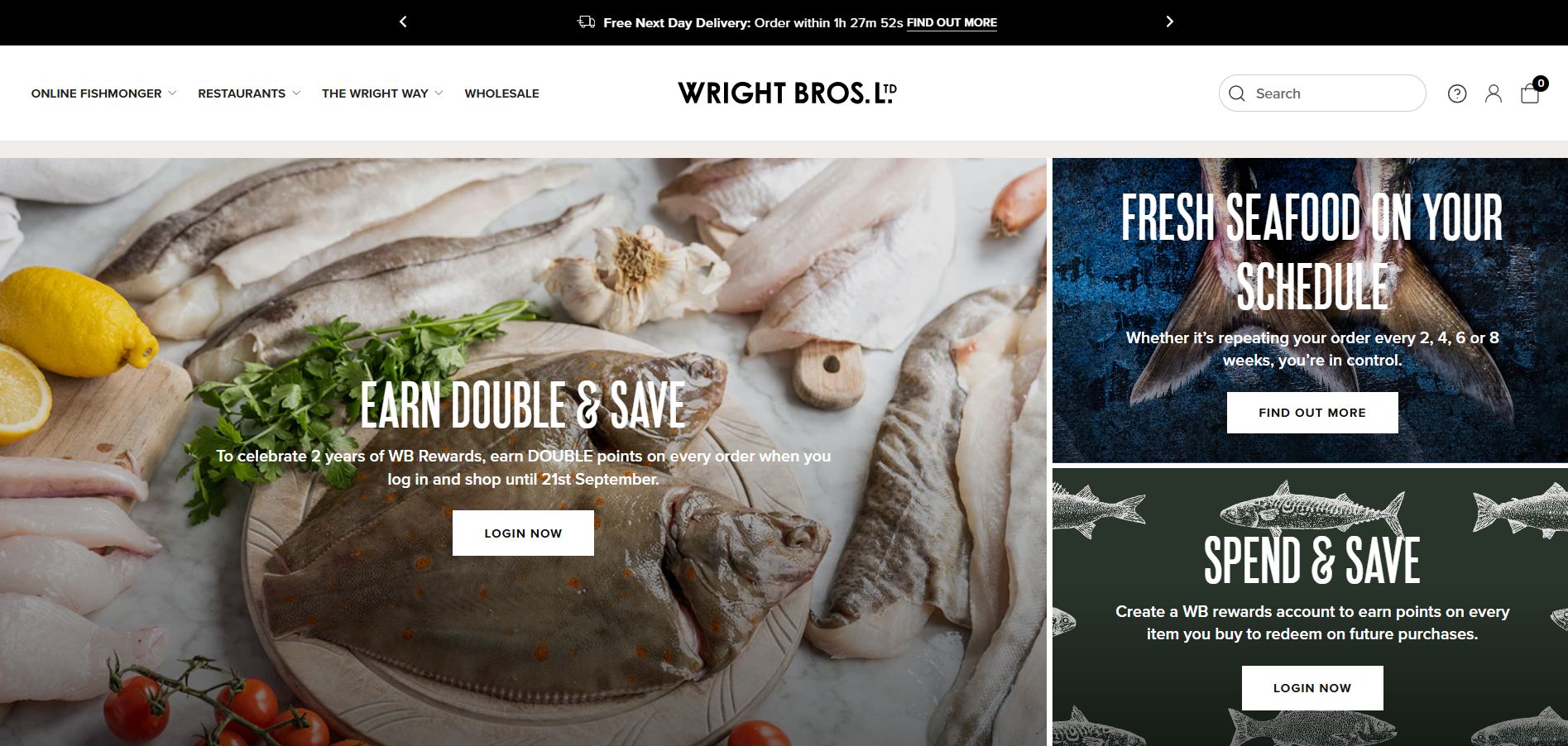Screen dimensions: 1568x746
Task: Expand the Restaurants dropdown chevron
Action: pos(296,93)
